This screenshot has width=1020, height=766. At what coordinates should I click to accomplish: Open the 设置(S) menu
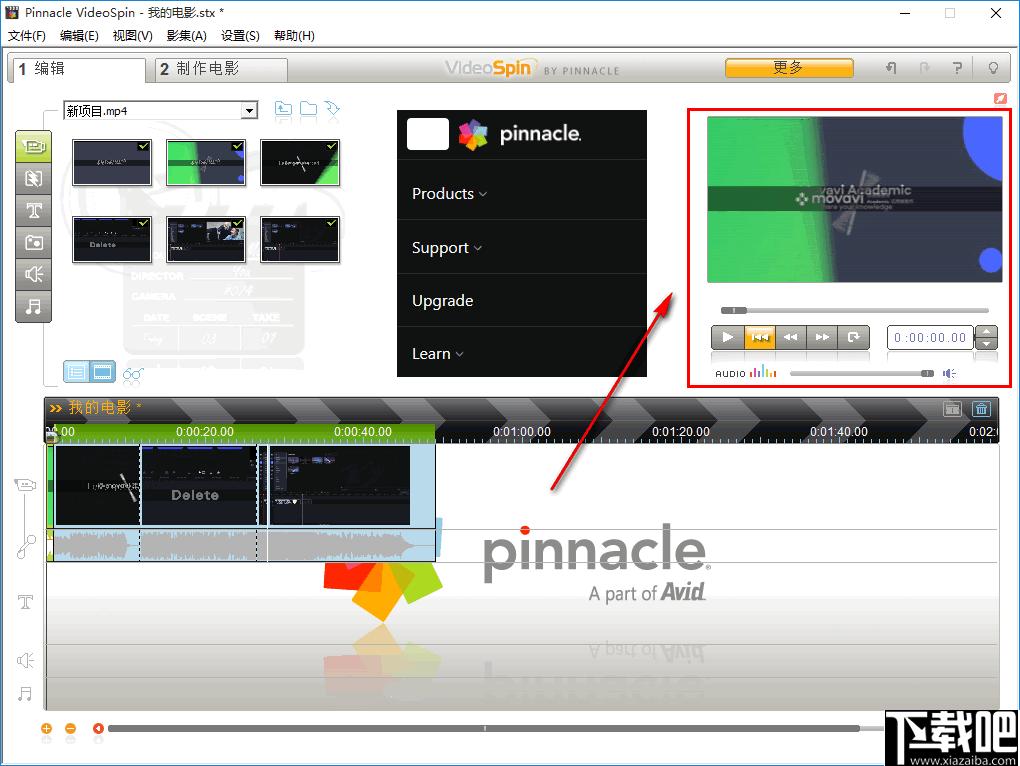[240, 36]
